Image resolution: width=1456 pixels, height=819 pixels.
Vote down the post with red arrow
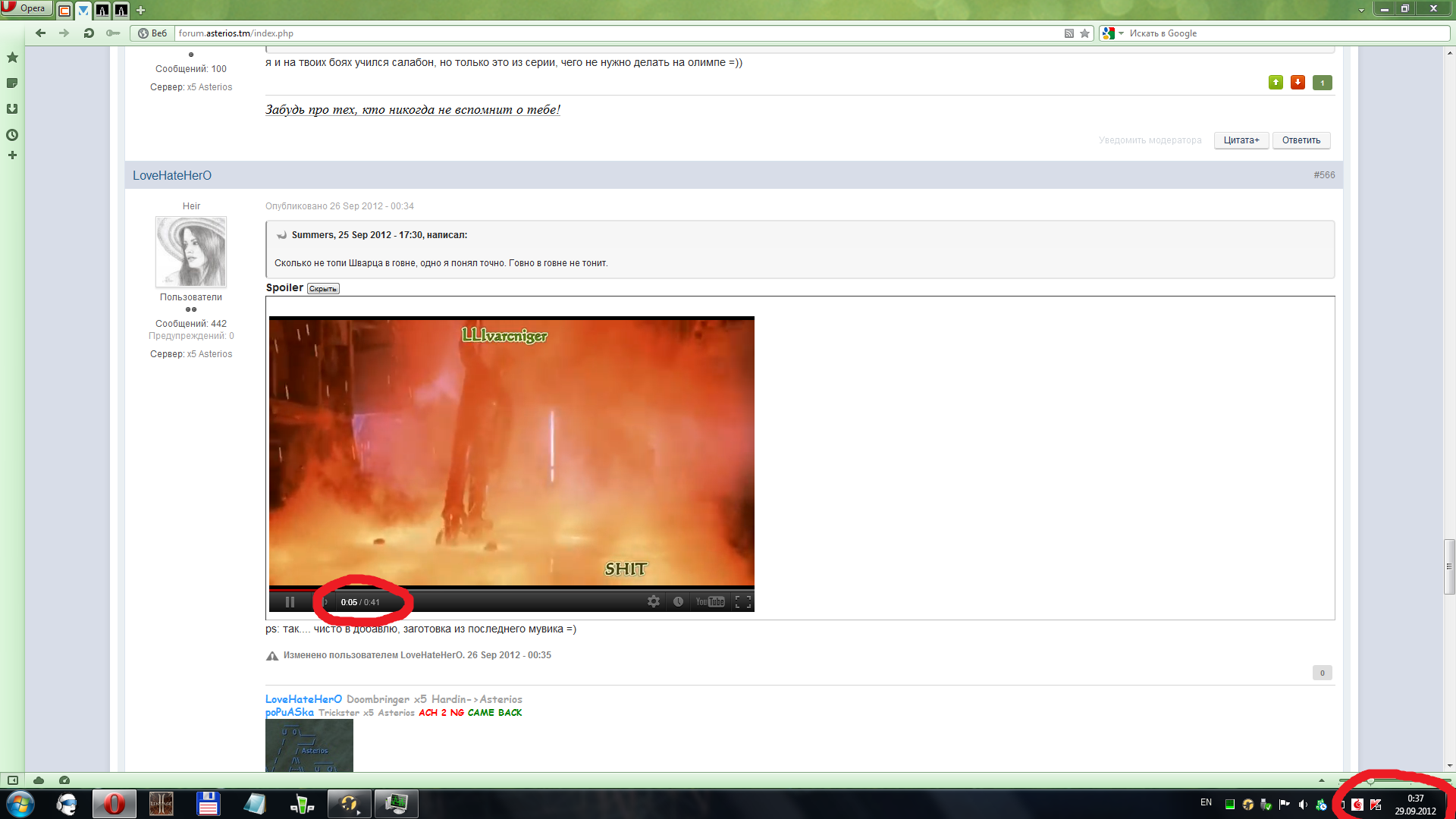tap(1298, 83)
